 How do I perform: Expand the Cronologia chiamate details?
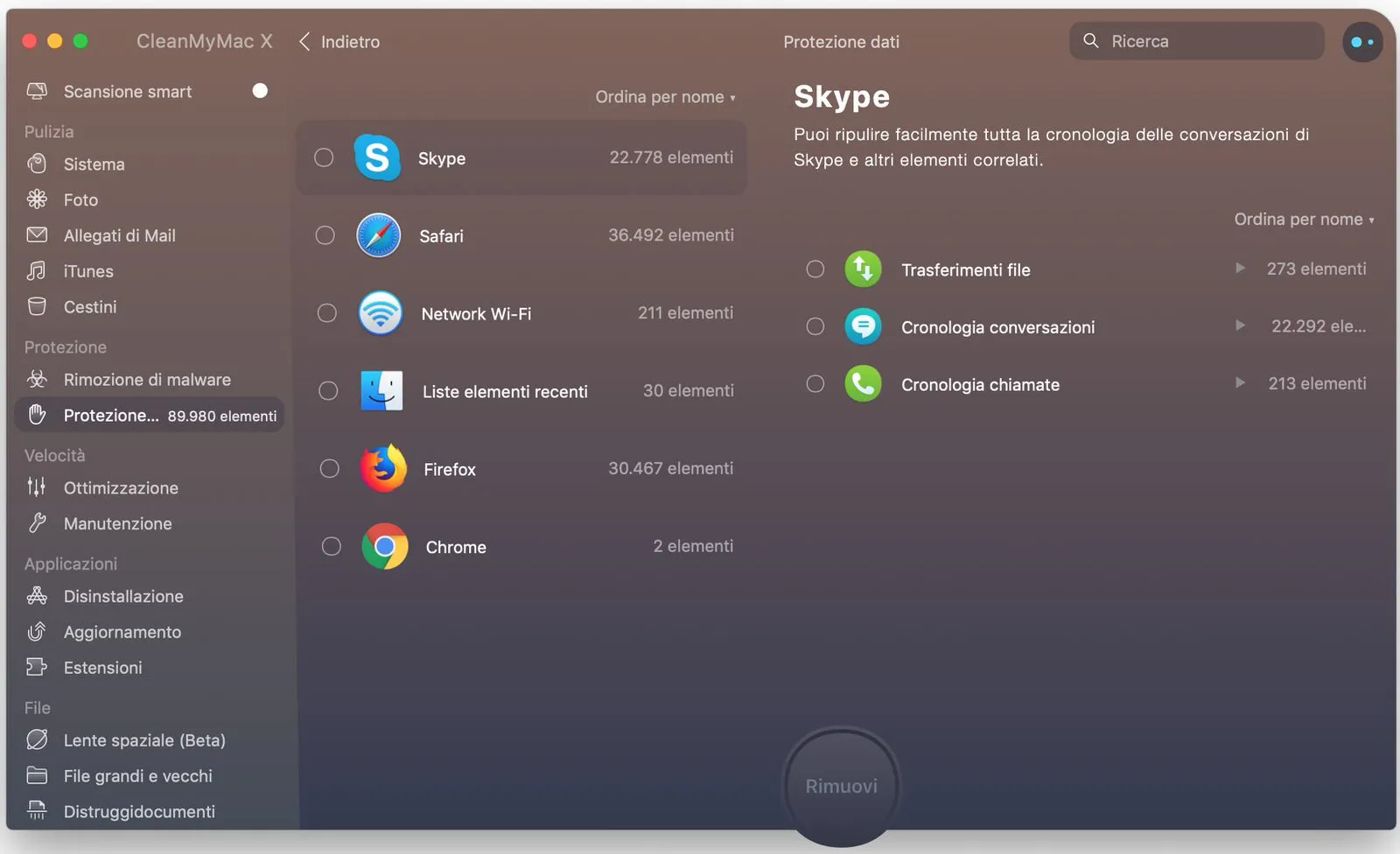click(1241, 383)
